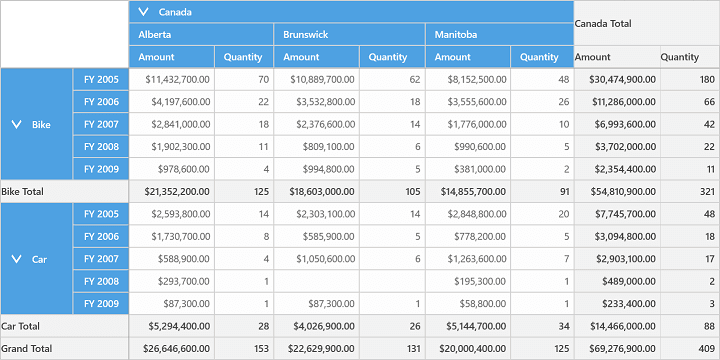Select cell with value $2,848,800.00
Viewport: 720px width, 360px height.
pyautogui.click(x=468, y=214)
